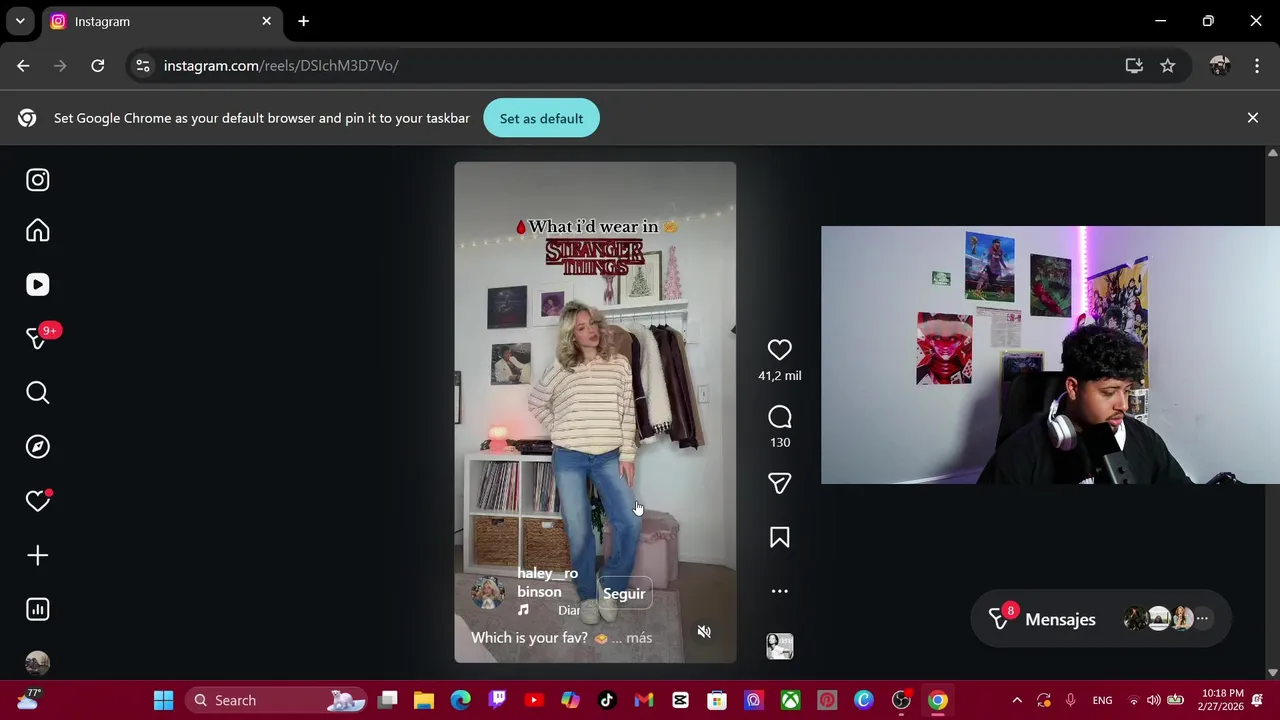Image resolution: width=1280 pixels, height=720 pixels.
Task: Open OBS Studio from the taskbar
Action: [901, 700]
